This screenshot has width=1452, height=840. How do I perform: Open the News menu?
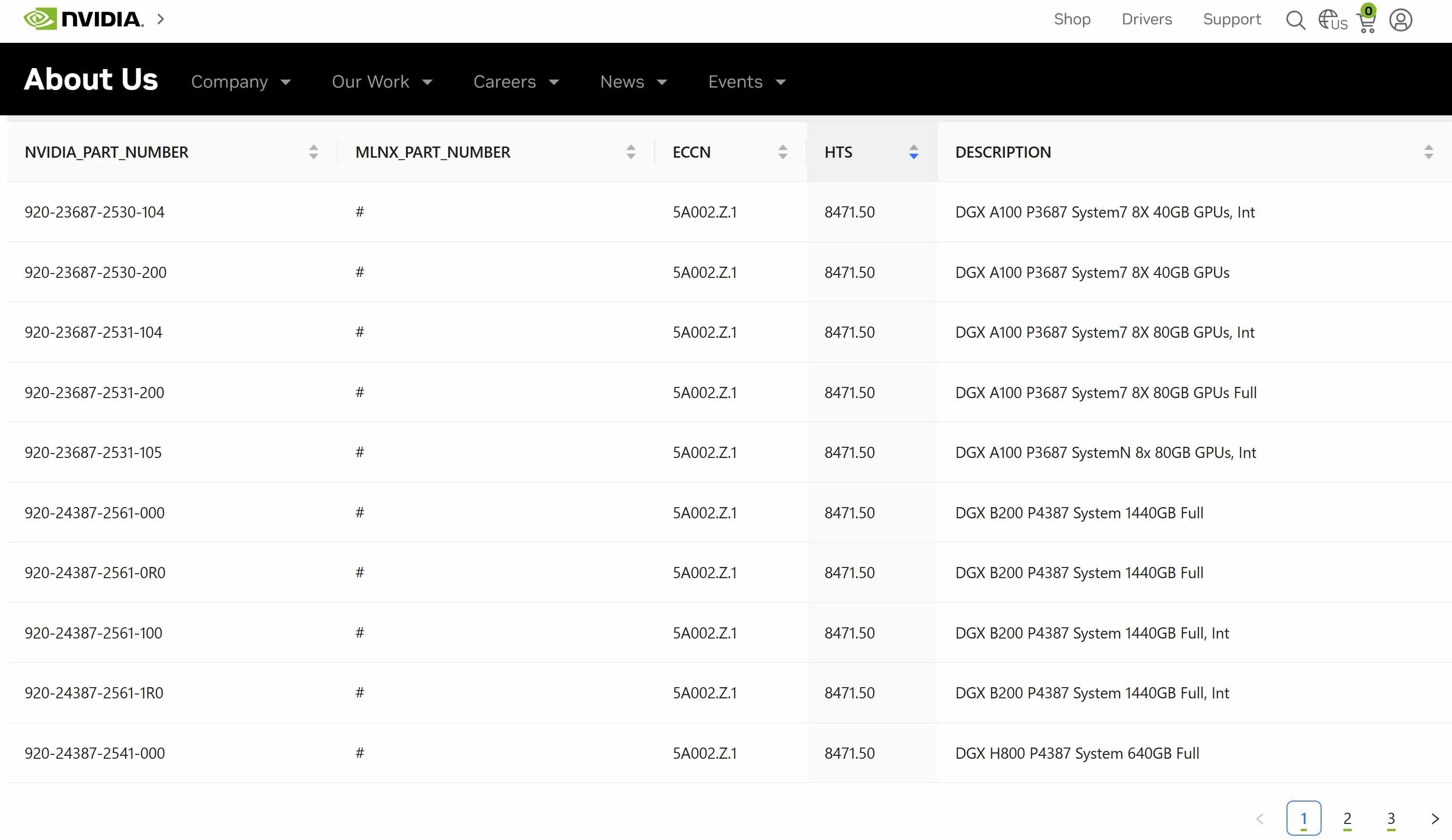click(633, 82)
